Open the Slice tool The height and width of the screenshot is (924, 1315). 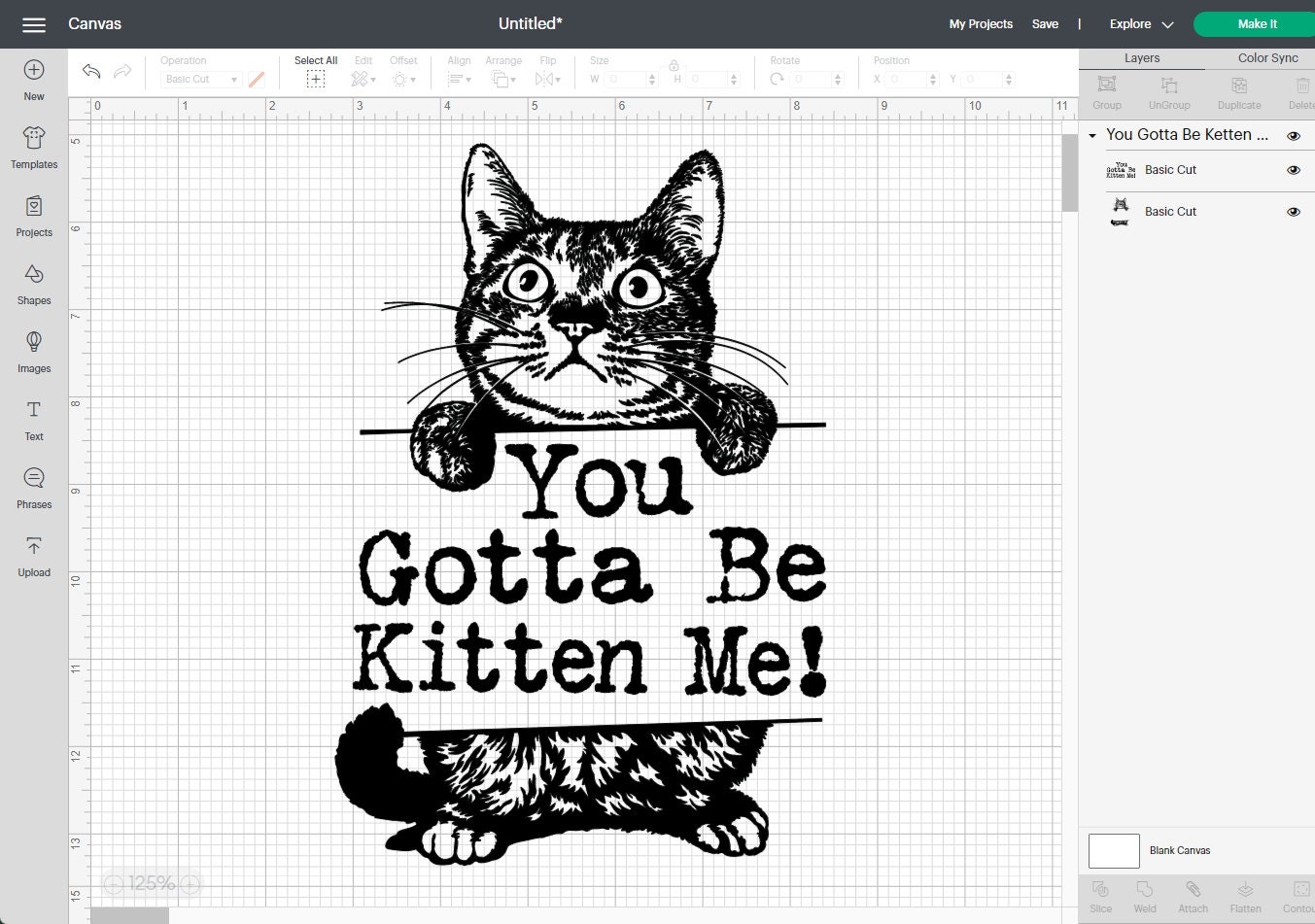1100,896
